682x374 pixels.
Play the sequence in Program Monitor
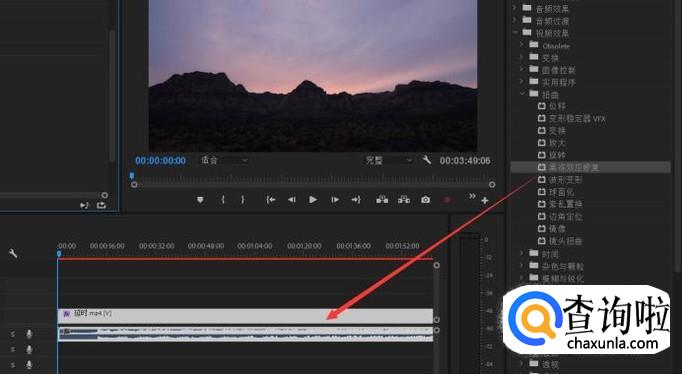pos(313,200)
